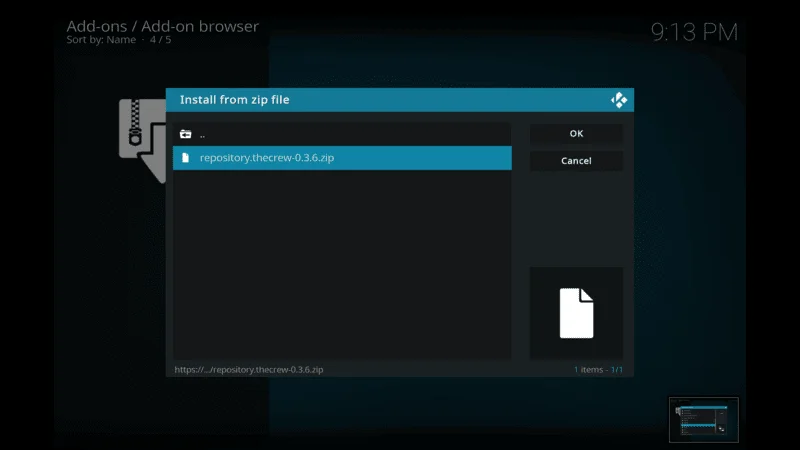Click the large file preview thumbnail
This screenshot has height=450, width=800.
pos(576,313)
